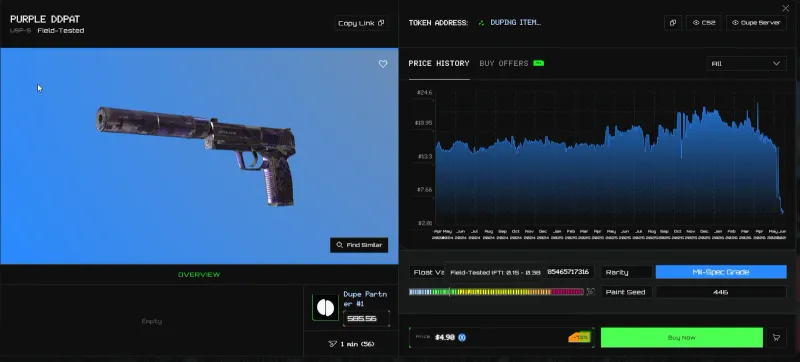Click the Paint Seed value 446
The image size is (800, 362).
tap(721, 292)
